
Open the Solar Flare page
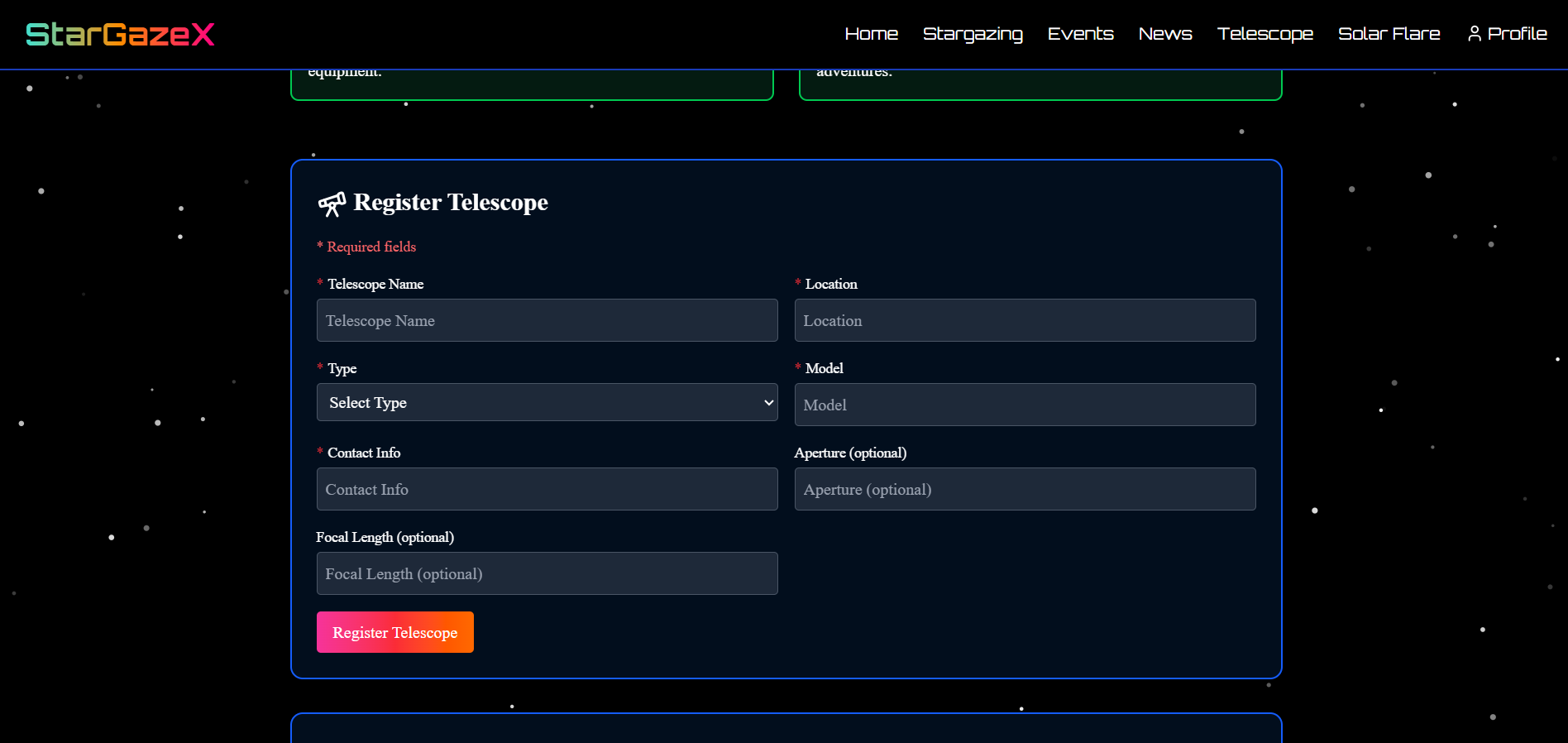pyautogui.click(x=1389, y=34)
